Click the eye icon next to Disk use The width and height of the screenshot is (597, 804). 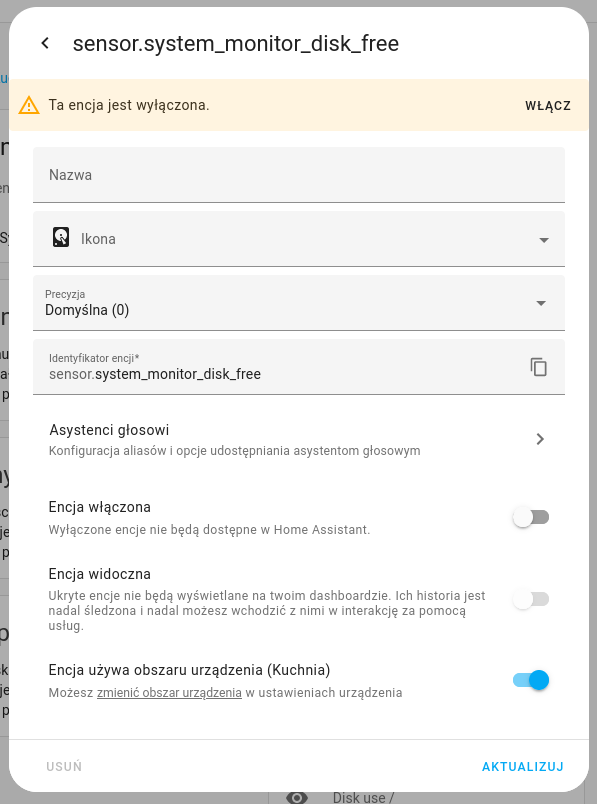[297, 797]
